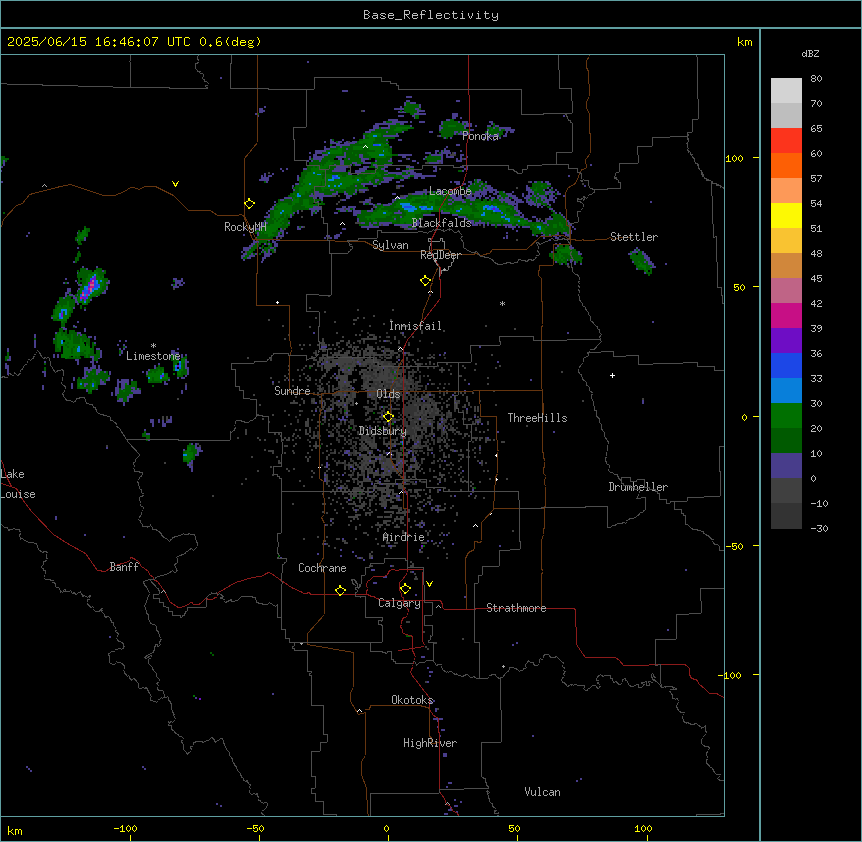Click the Base_Reflectivity title
Screen dimensions: 862x842
431,15
